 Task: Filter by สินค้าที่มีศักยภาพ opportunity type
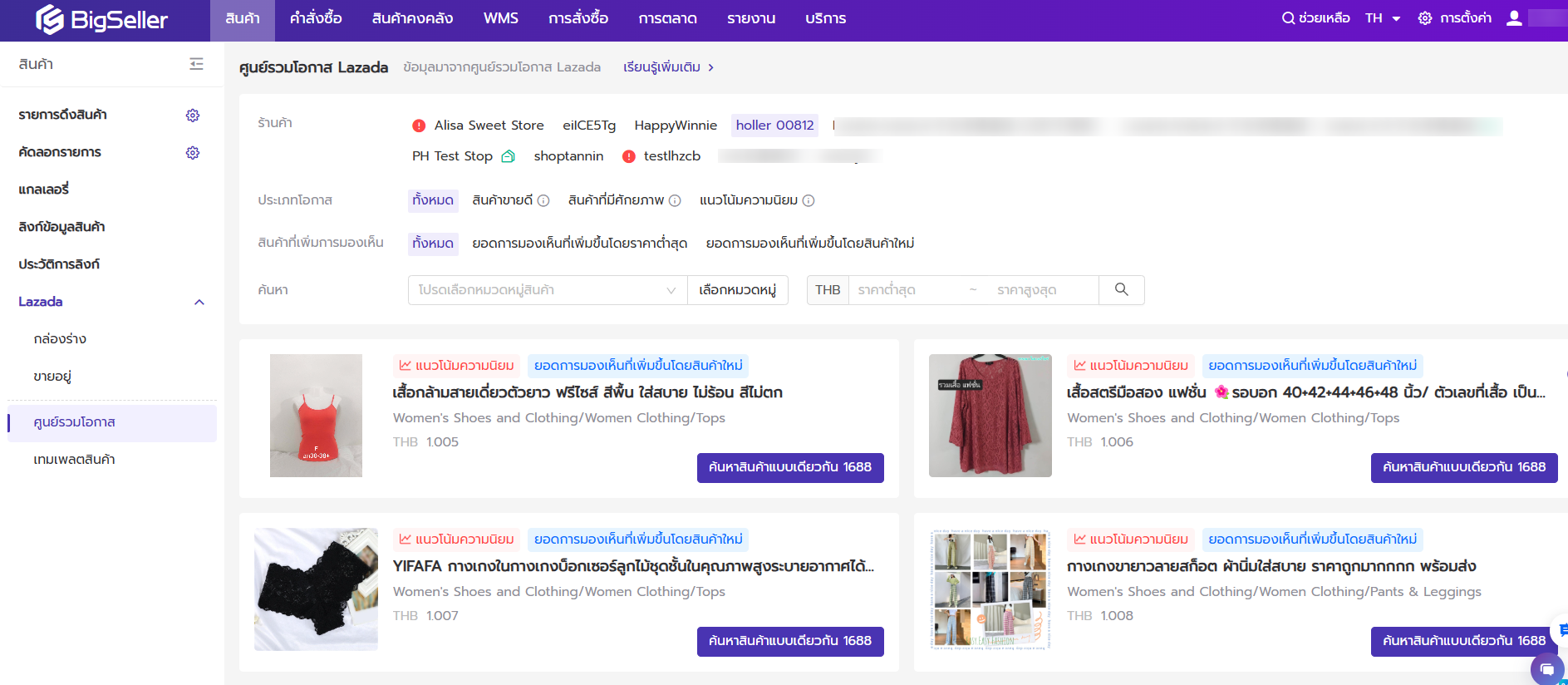(x=616, y=200)
